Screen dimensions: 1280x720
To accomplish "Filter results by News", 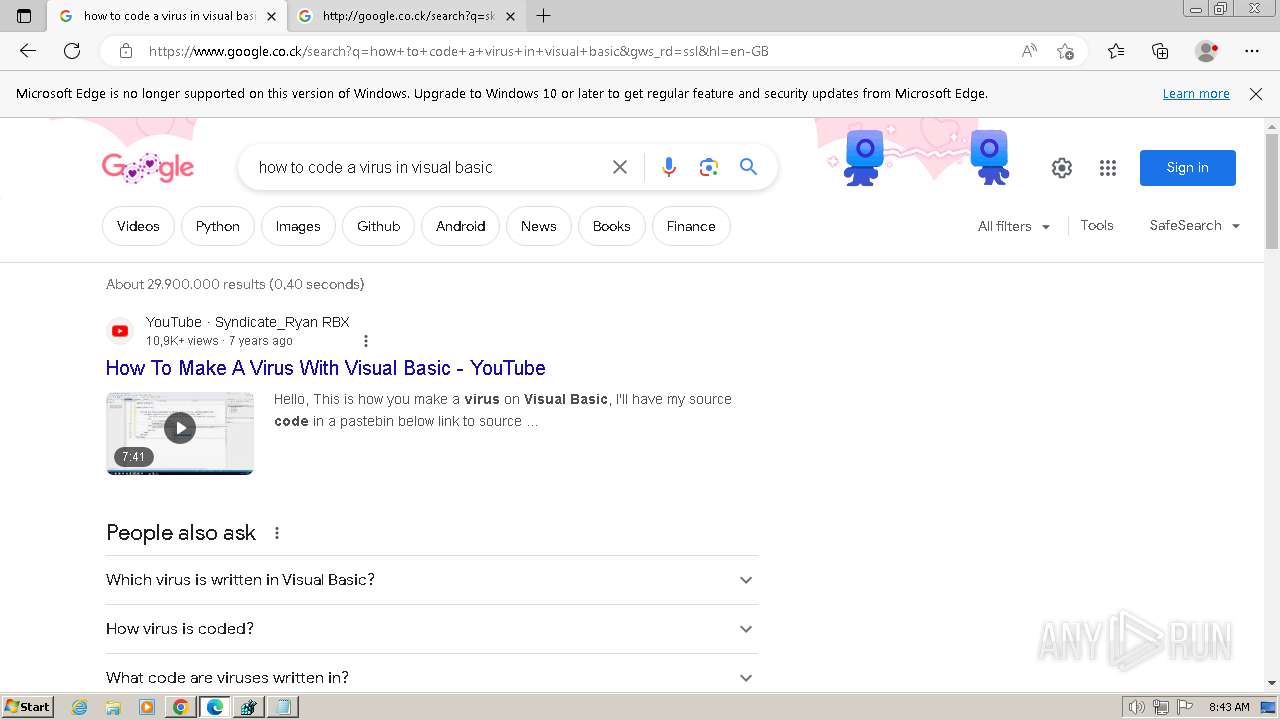I will (538, 226).
